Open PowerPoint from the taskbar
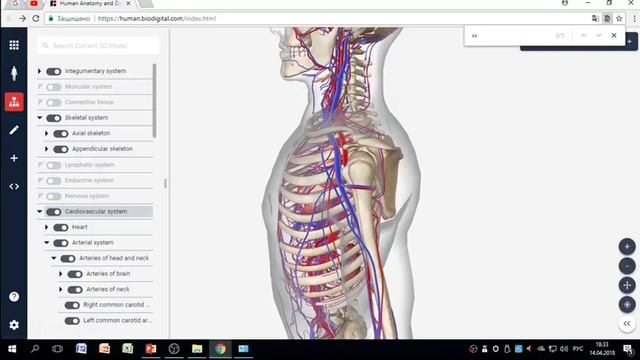640x360 pixels. click(x=151, y=349)
